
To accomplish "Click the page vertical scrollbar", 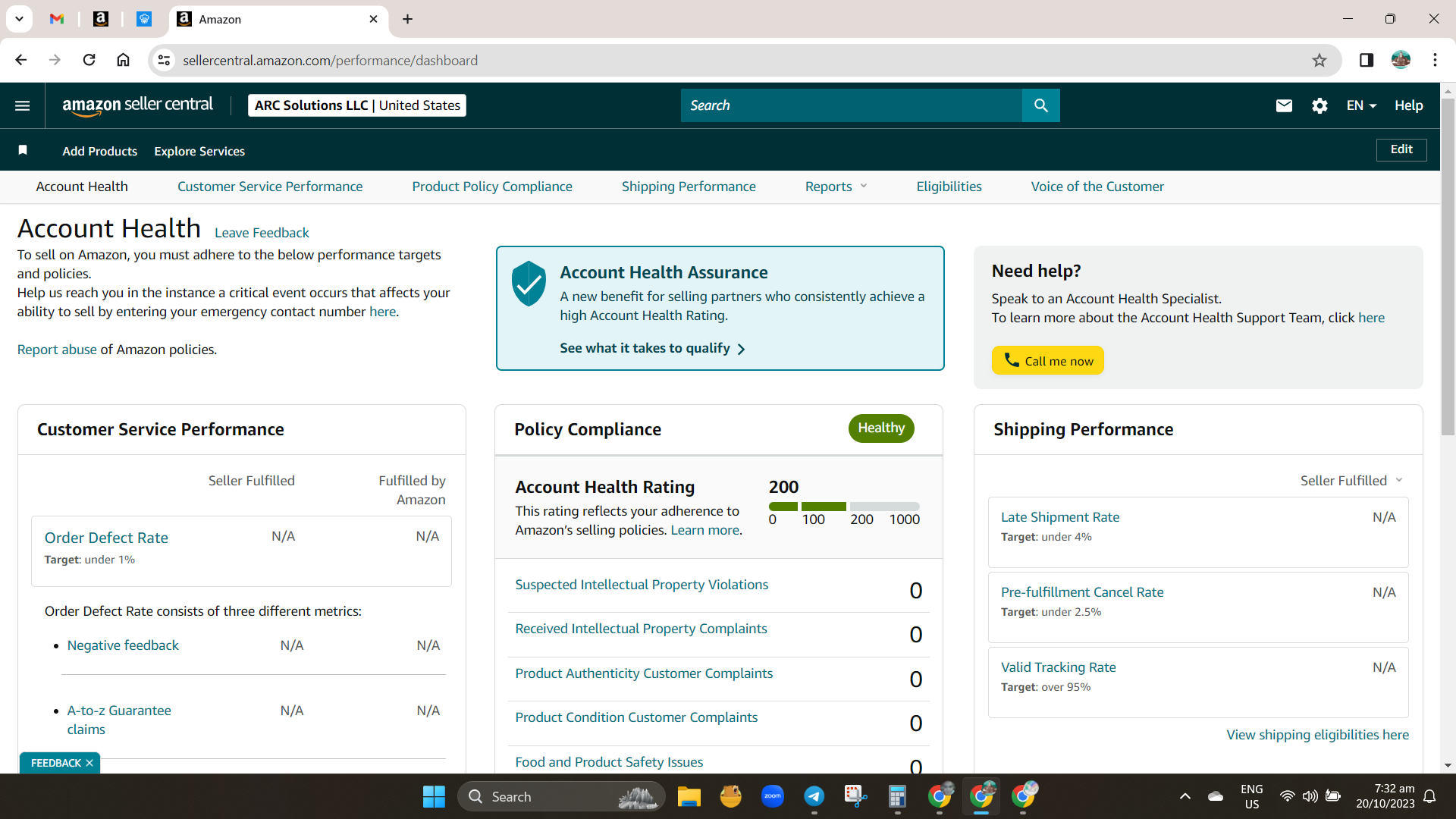I will [x=1448, y=267].
